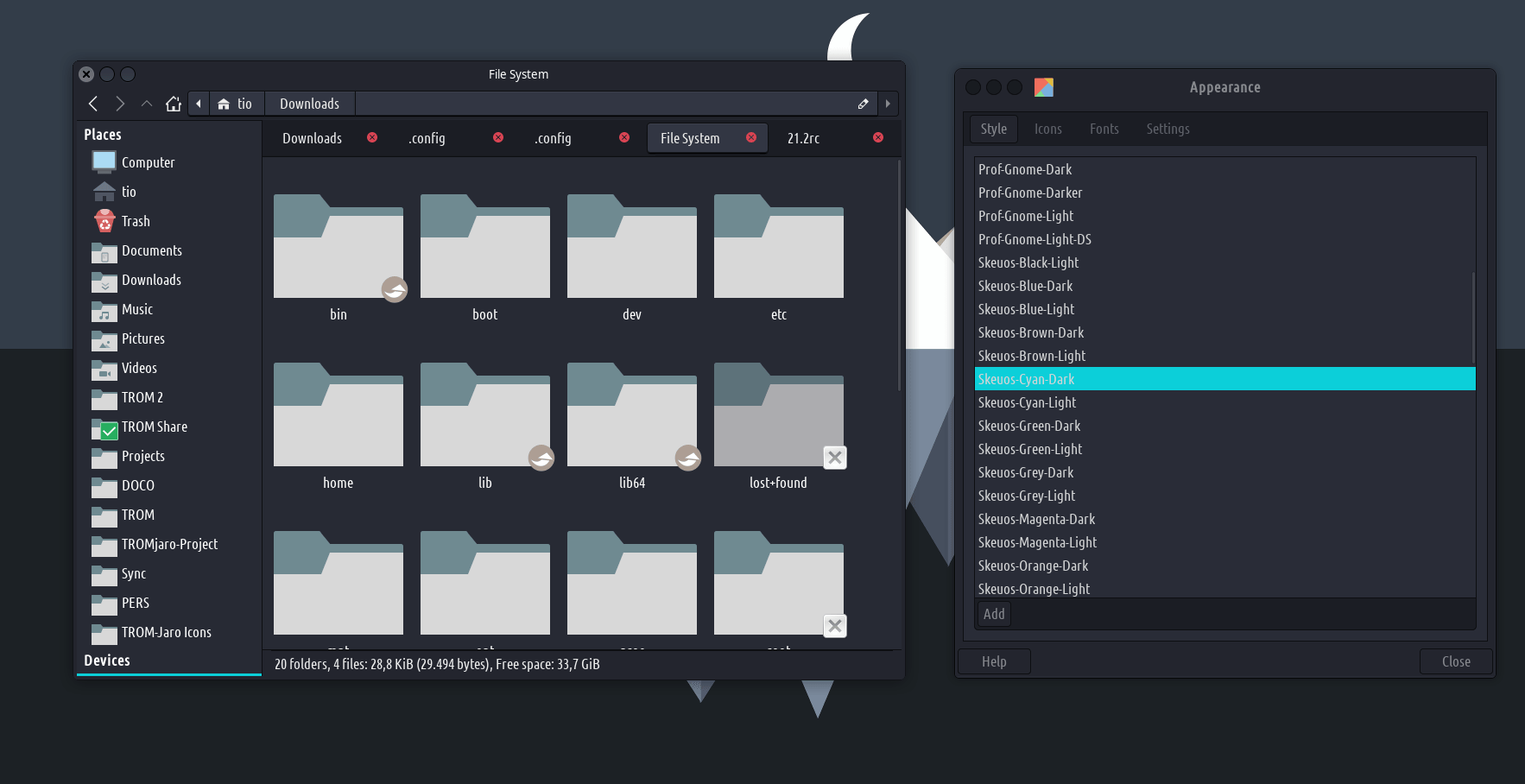
Task: Open Computer in Places sidebar
Action: coord(148,162)
